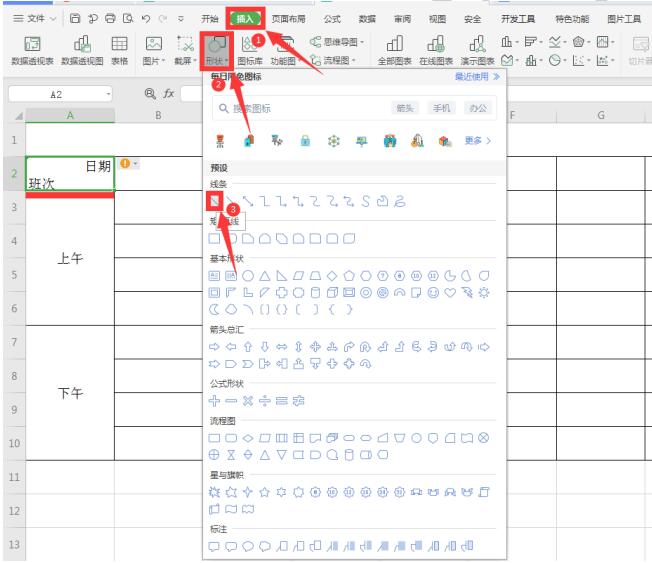The height and width of the screenshot is (563, 652).
Task: Open the 形状 shapes dropdown
Action: (x=217, y=50)
